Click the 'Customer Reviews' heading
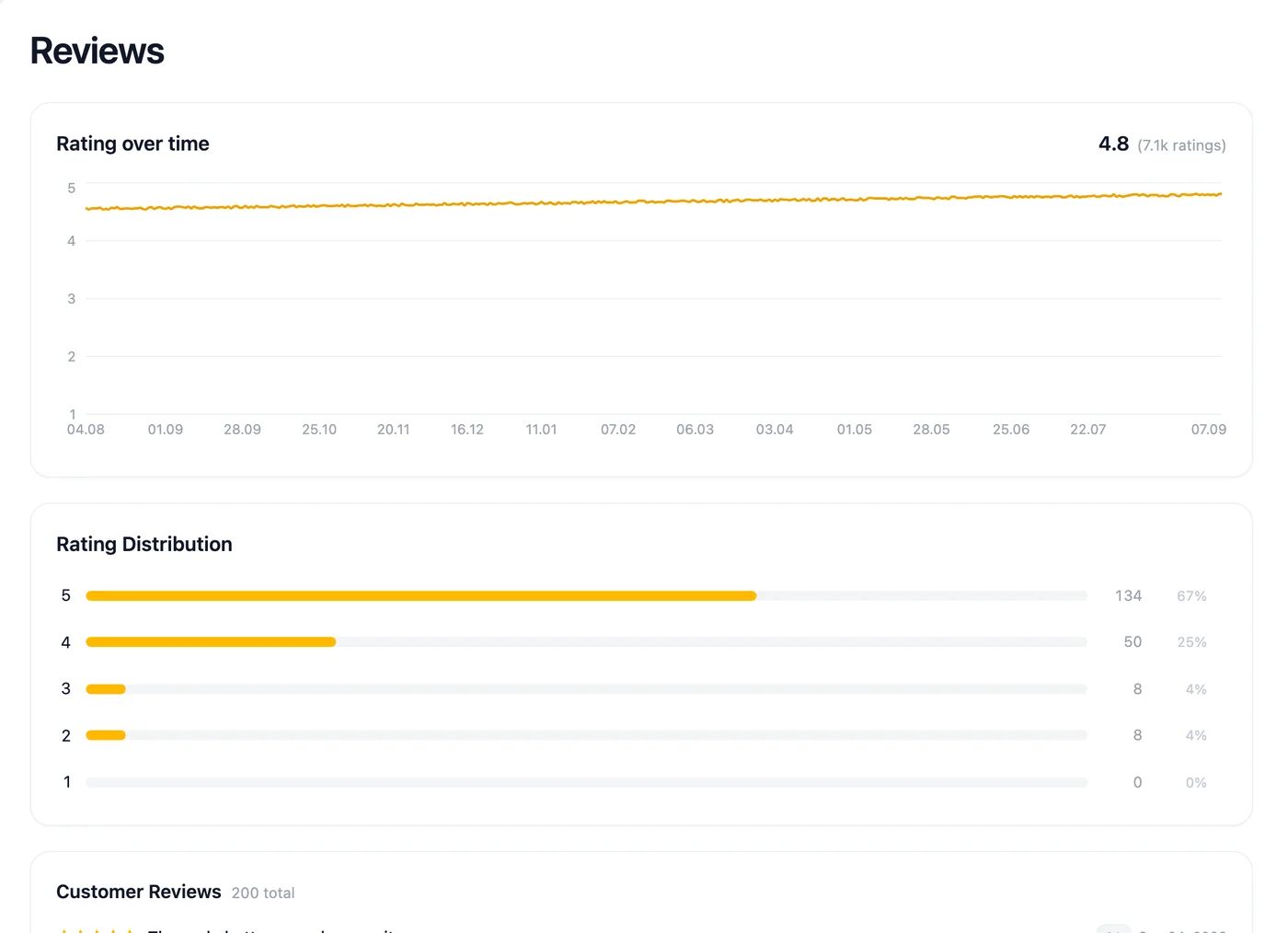The height and width of the screenshot is (933, 1288). point(139,892)
